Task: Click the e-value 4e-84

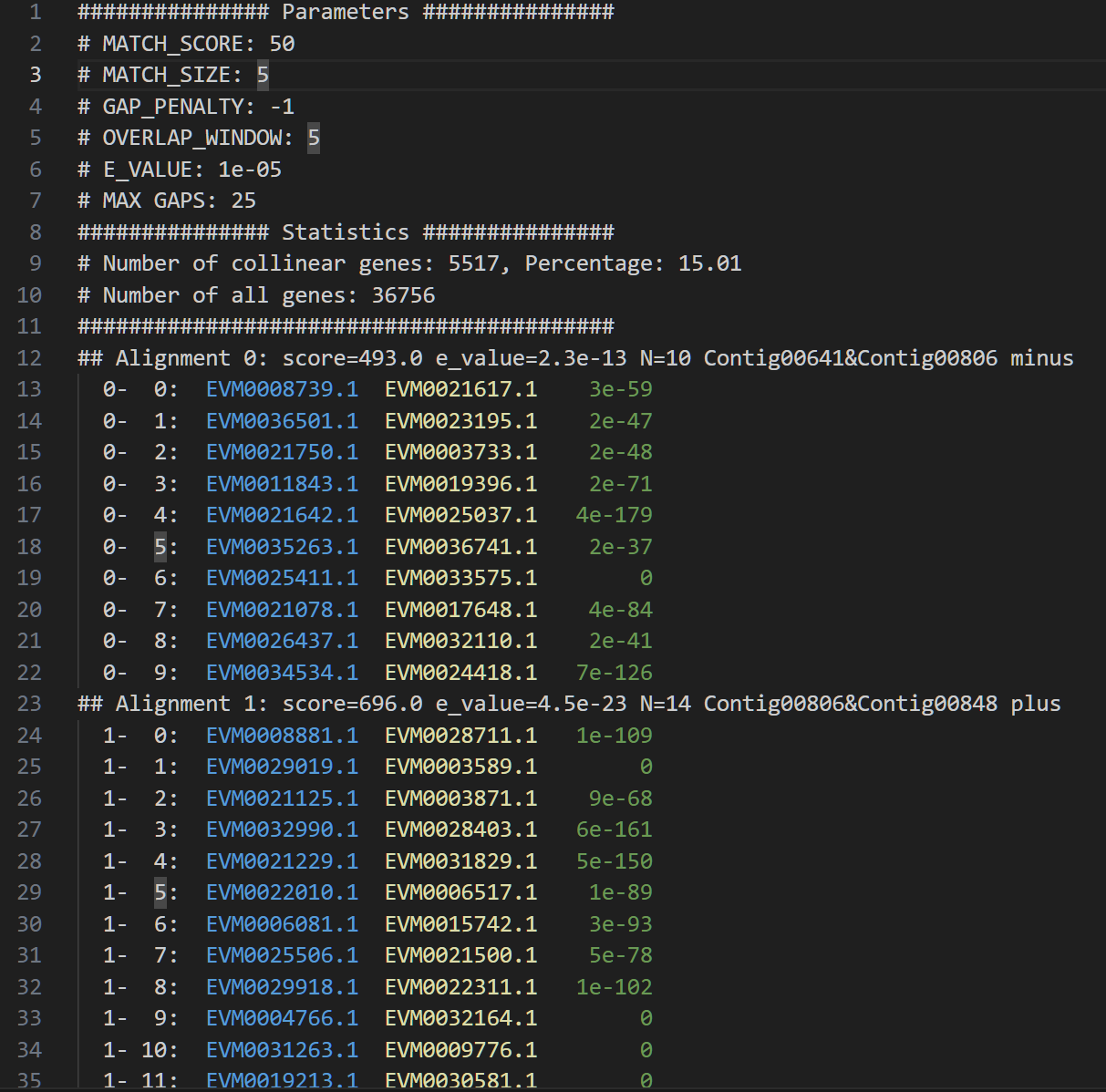Action: pos(621,610)
